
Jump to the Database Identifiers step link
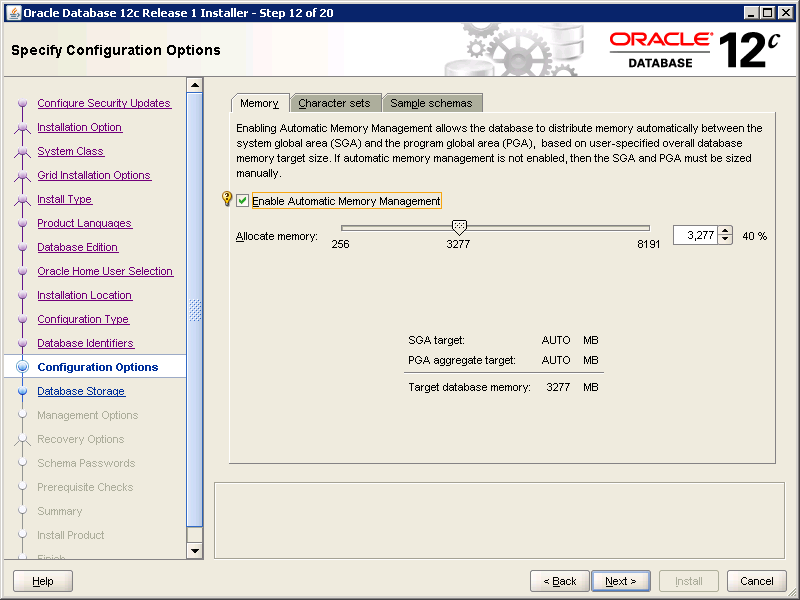(85, 343)
